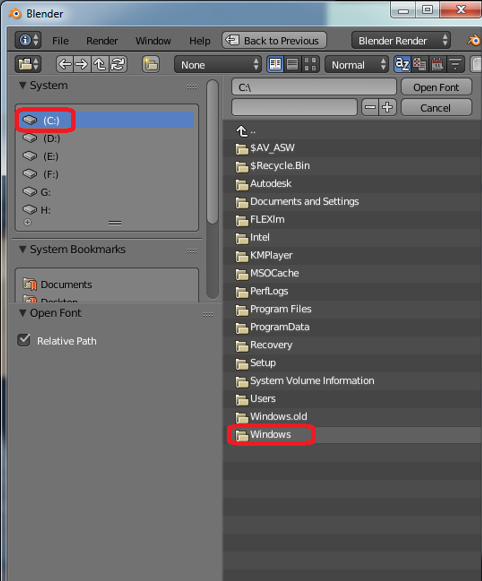The image size is (482, 581).
Task: Click the empty file name field
Action: (294, 107)
